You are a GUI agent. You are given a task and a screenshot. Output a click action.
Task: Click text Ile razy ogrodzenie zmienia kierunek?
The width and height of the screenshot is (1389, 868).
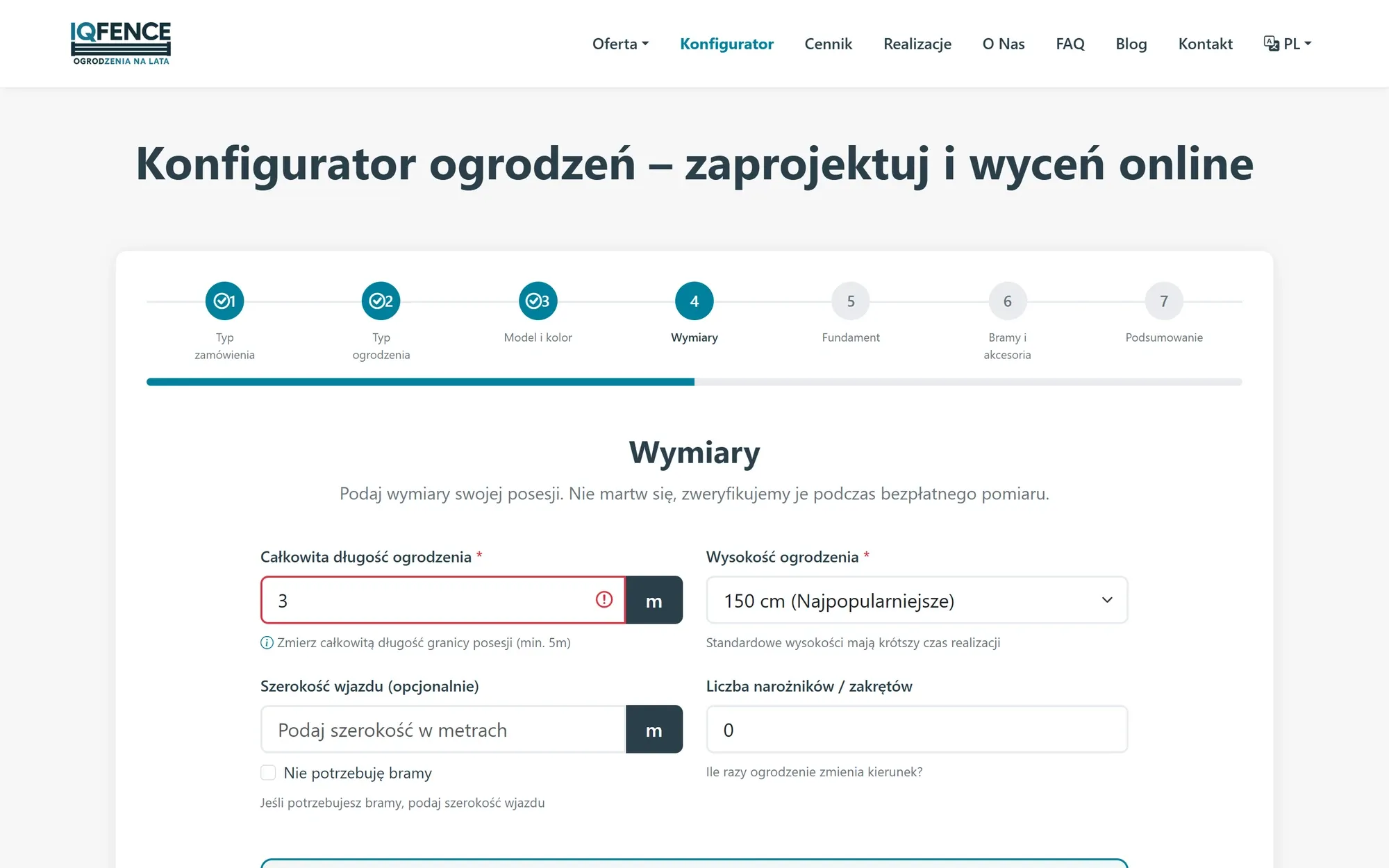coord(814,772)
